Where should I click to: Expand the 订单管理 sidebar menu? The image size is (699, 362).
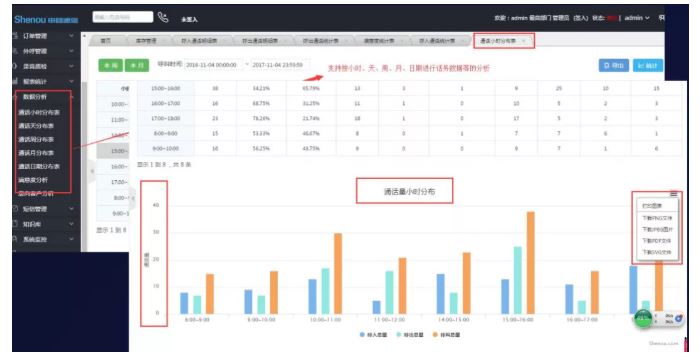[x=43, y=36]
